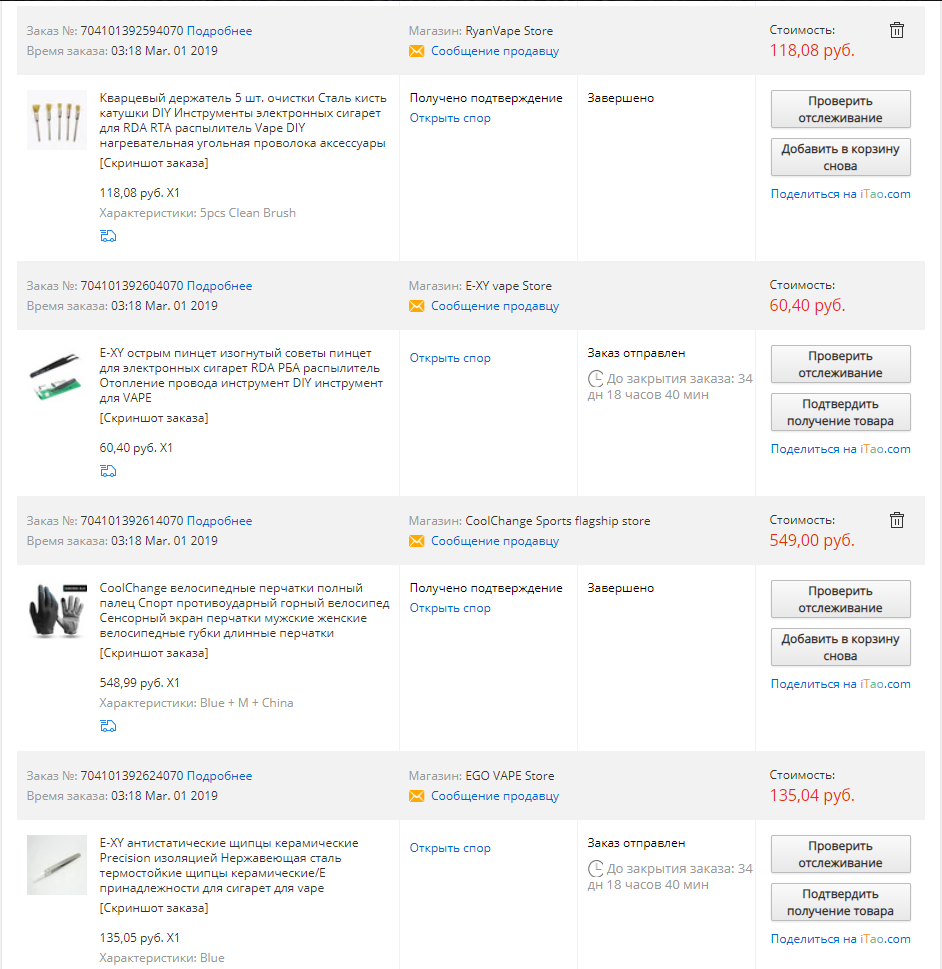Open Подробнее for order 704101392604070

[219, 286]
